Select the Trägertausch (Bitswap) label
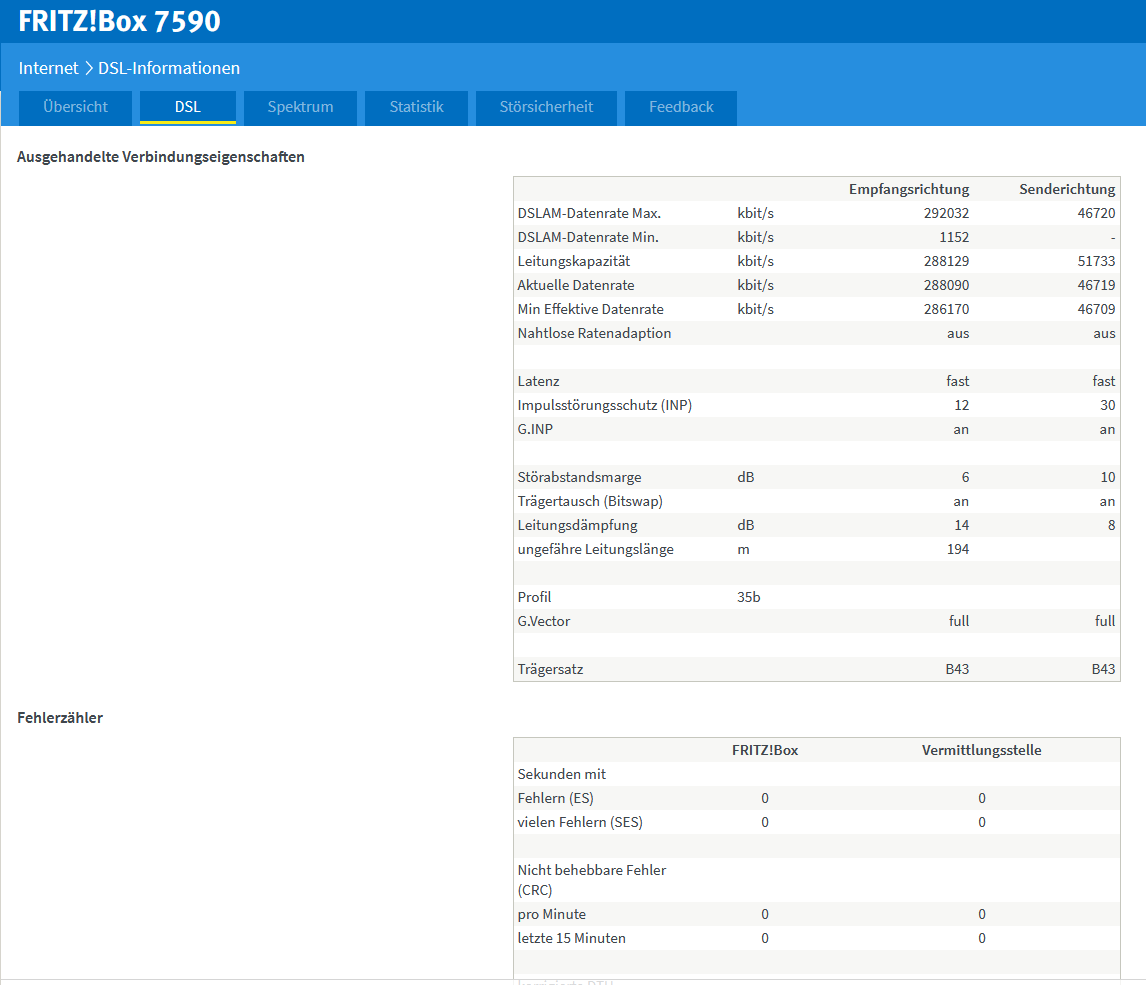 (x=590, y=501)
